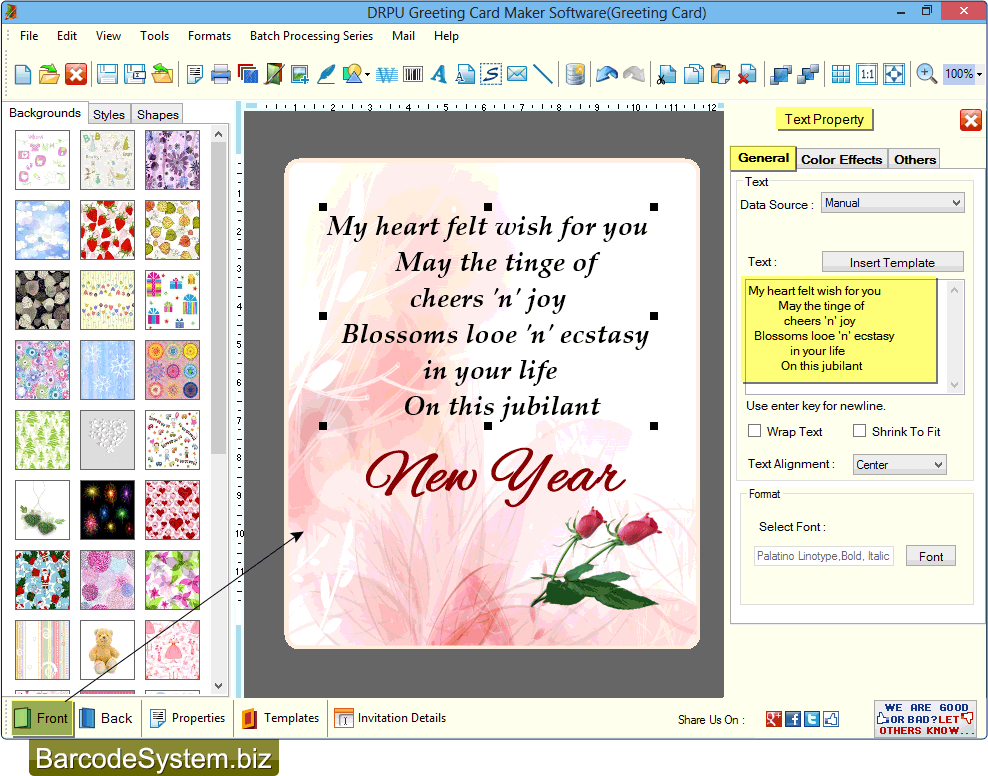The image size is (988, 776).
Task: Share on Google Plus icon
Action: [x=774, y=719]
